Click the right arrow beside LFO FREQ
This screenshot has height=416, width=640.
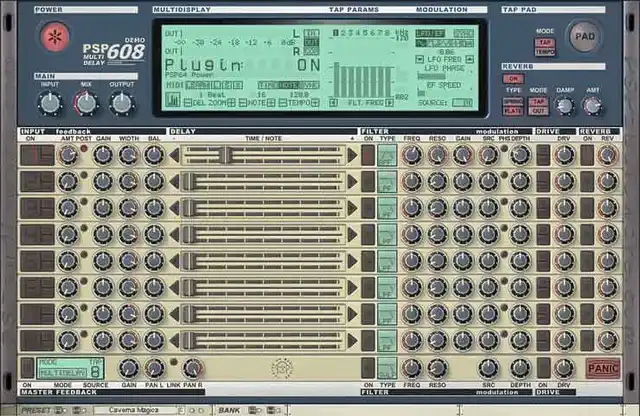[x=470, y=59]
